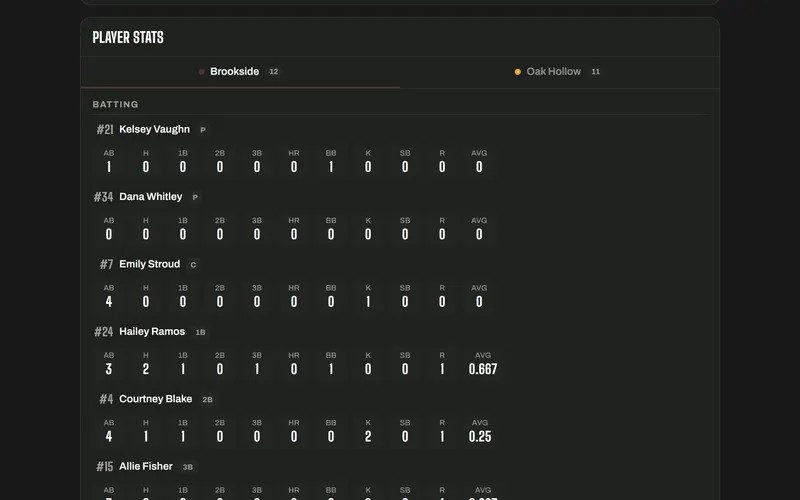Click Hailey Ramos's BB value 1
This screenshot has height=500, width=800.
[x=331, y=369]
